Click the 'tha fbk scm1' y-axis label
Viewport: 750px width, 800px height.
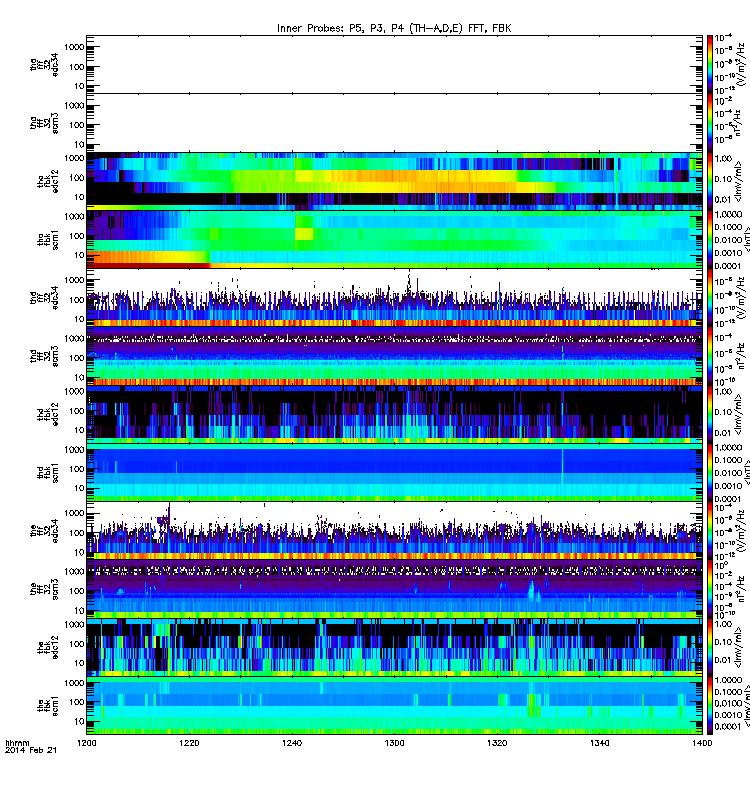point(48,240)
